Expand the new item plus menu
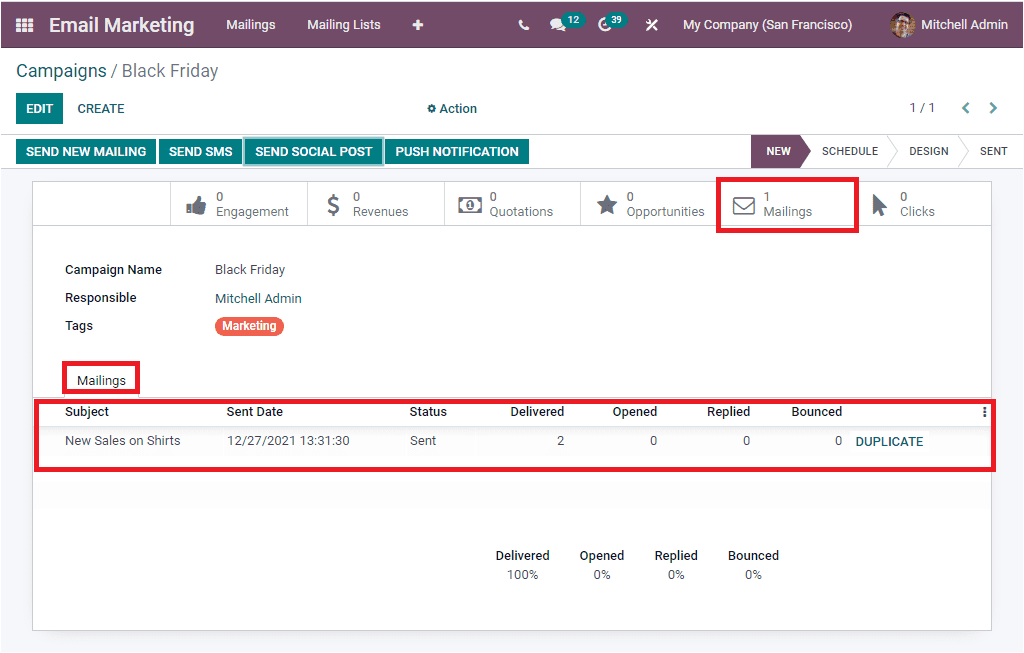Image resolution: width=1024 pixels, height=653 pixels. [417, 24]
